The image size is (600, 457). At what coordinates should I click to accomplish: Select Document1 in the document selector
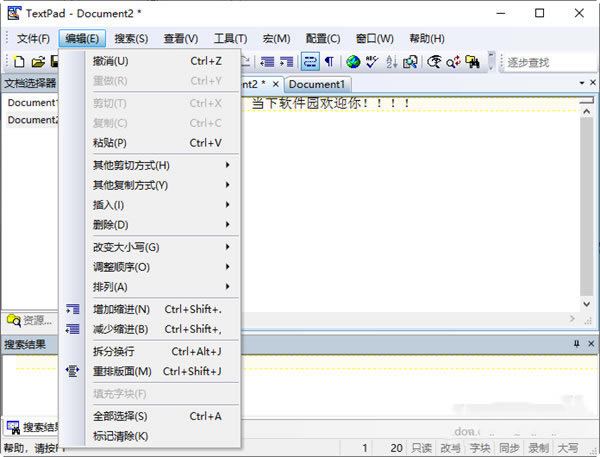[33, 103]
